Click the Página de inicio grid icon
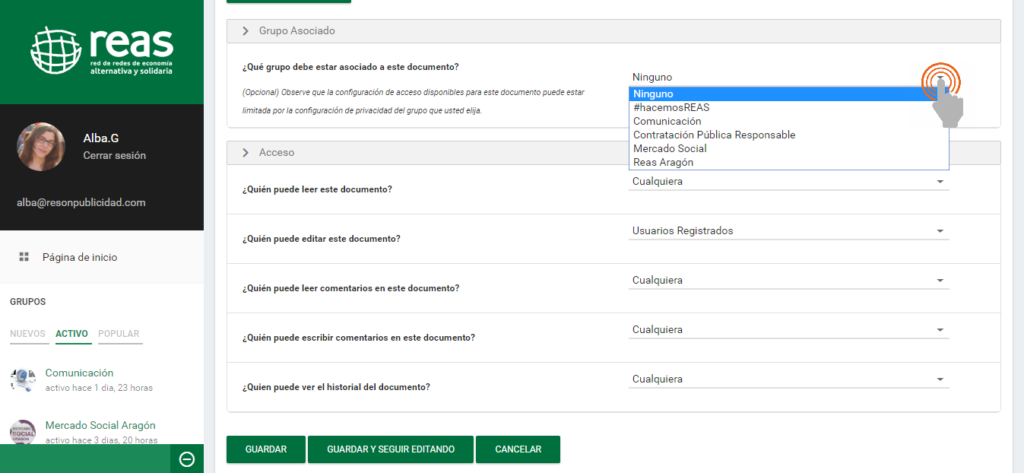This screenshot has height=473, width=1024. click(24, 257)
